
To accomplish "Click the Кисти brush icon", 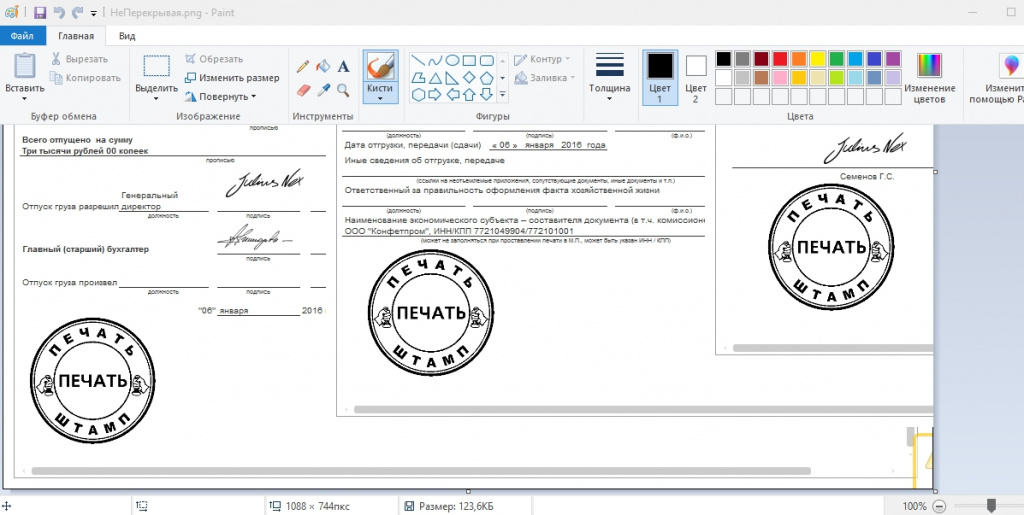I will (380, 66).
